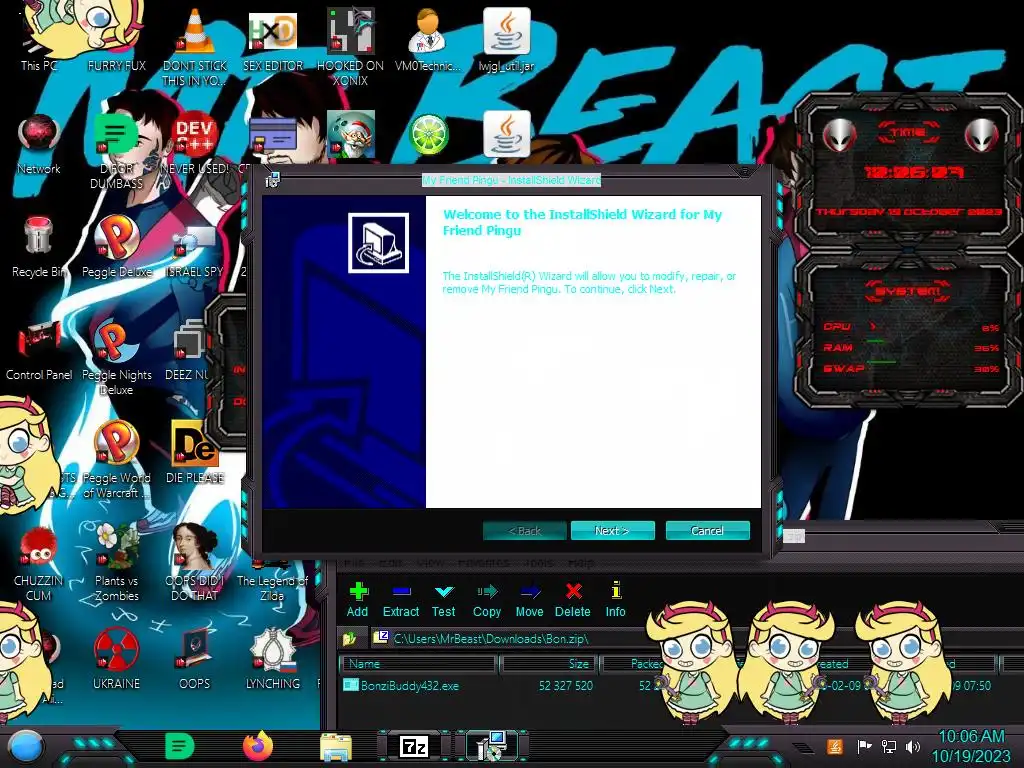1024x768 pixels.
Task: Select the green lime desktop icon
Action: (428, 136)
